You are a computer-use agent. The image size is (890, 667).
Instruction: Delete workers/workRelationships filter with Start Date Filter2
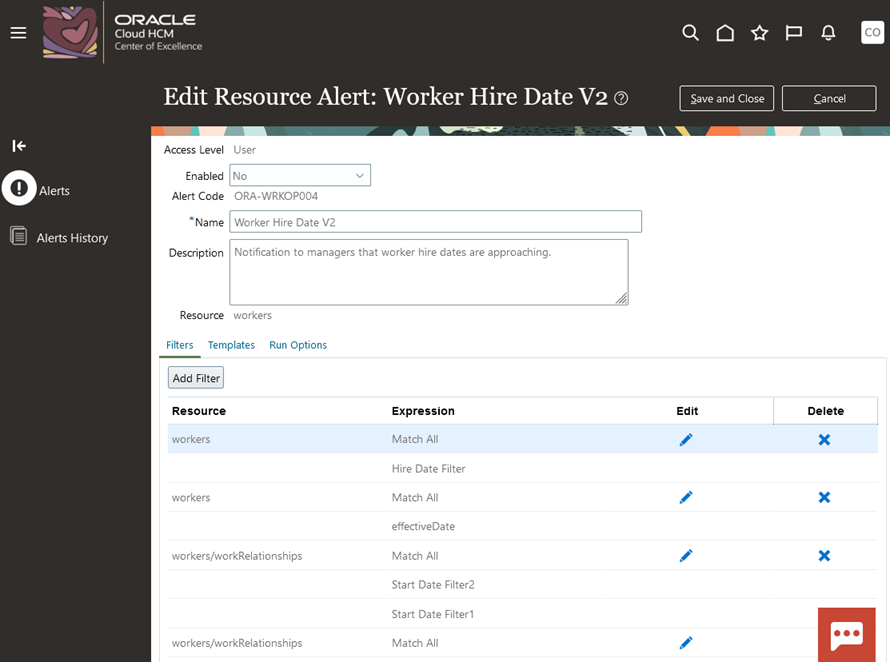point(824,556)
